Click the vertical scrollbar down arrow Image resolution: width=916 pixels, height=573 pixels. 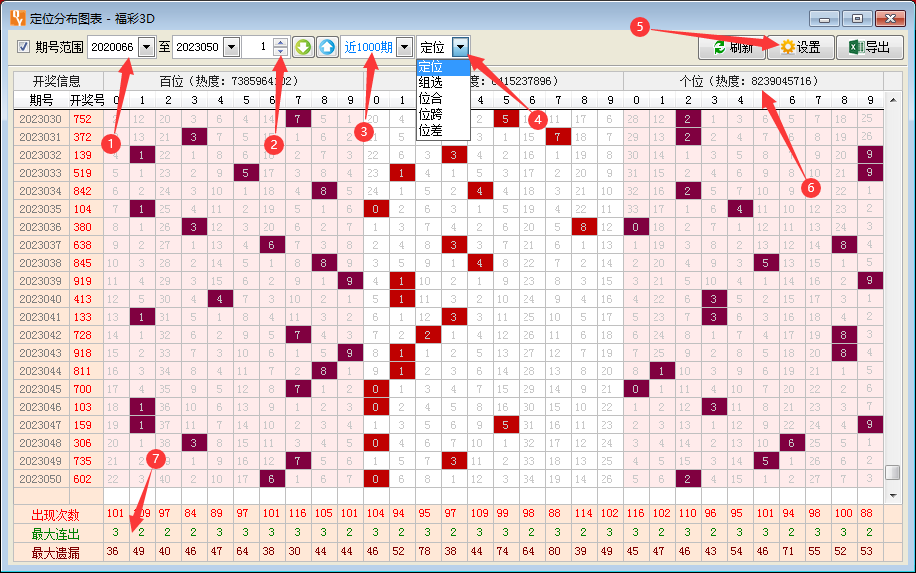[893, 495]
